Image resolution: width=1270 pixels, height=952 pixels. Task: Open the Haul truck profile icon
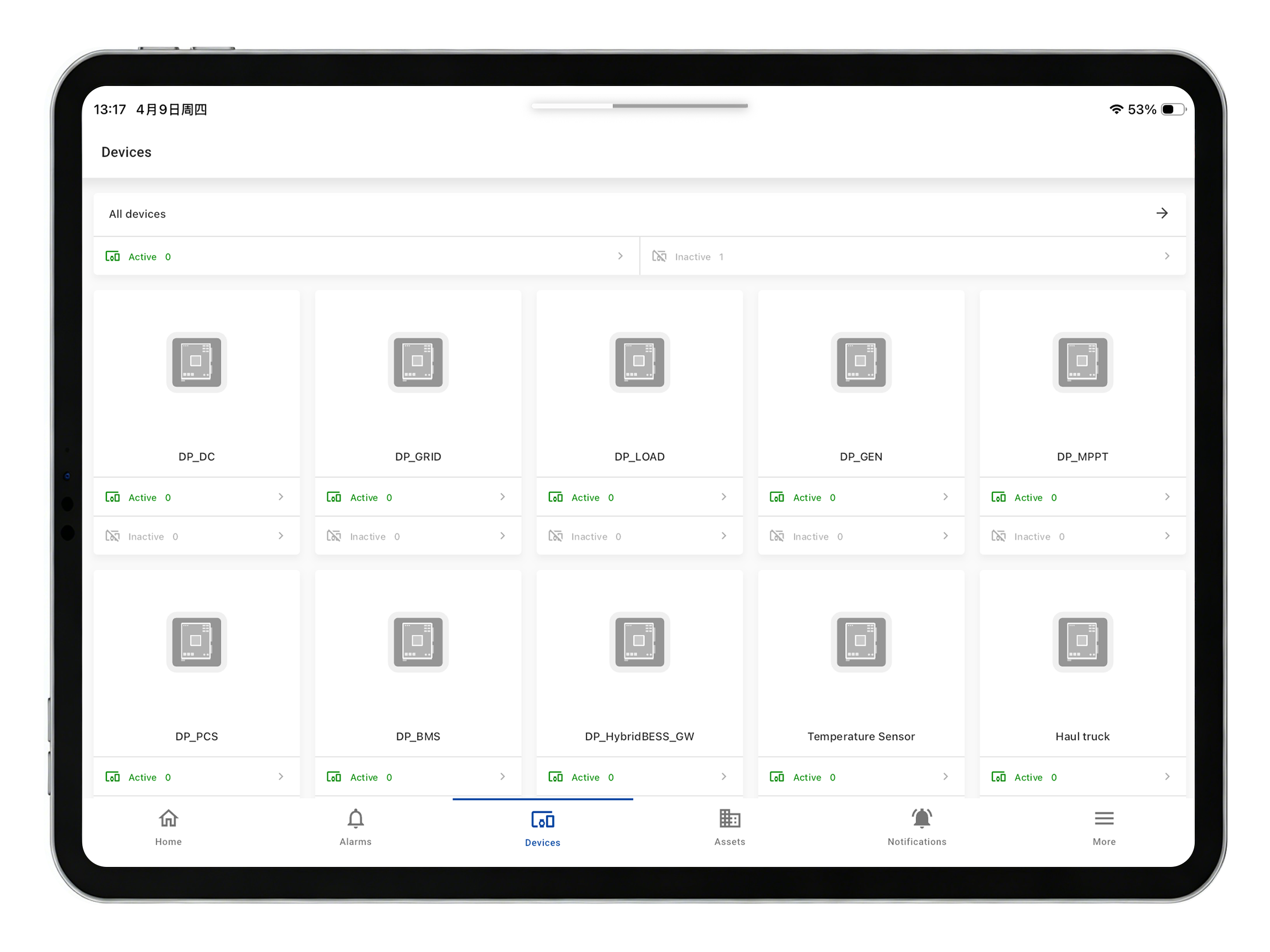pyautogui.click(x=1082, y=642)
